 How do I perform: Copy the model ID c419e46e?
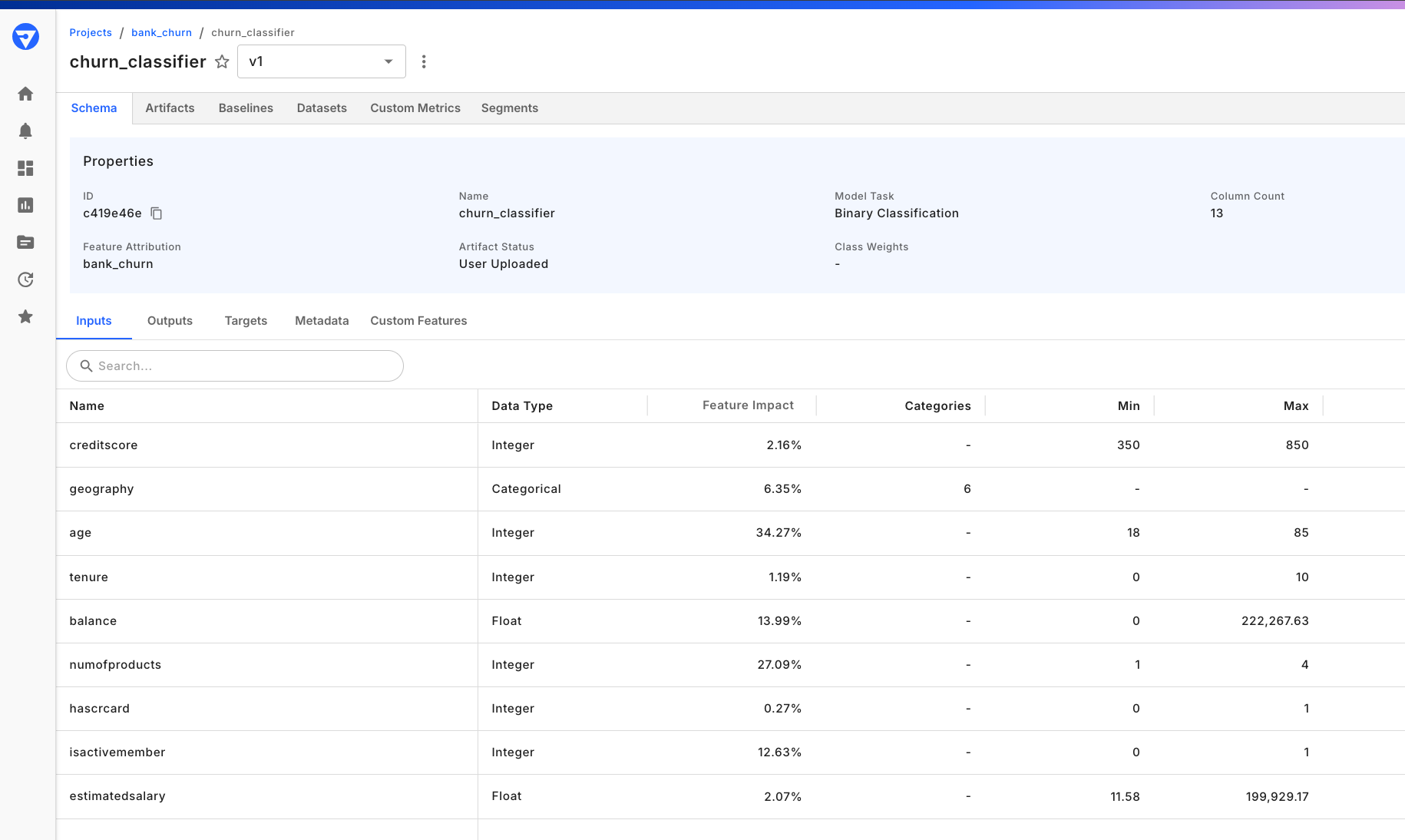click(157, 213)
